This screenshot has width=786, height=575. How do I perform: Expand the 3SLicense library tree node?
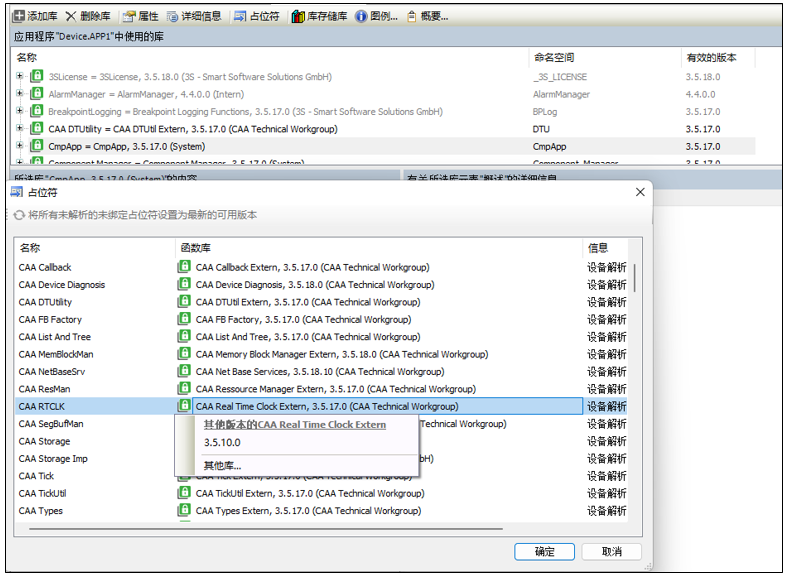coord(20,76)
